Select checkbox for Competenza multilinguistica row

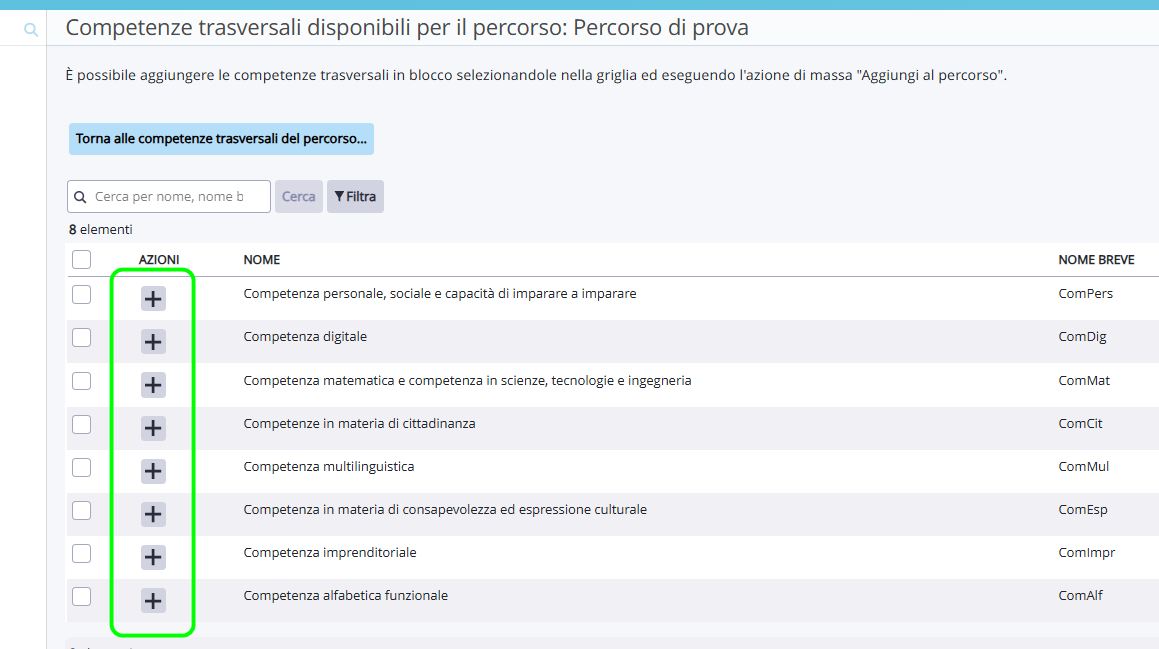pyautogui.click(x=82, y=467)
